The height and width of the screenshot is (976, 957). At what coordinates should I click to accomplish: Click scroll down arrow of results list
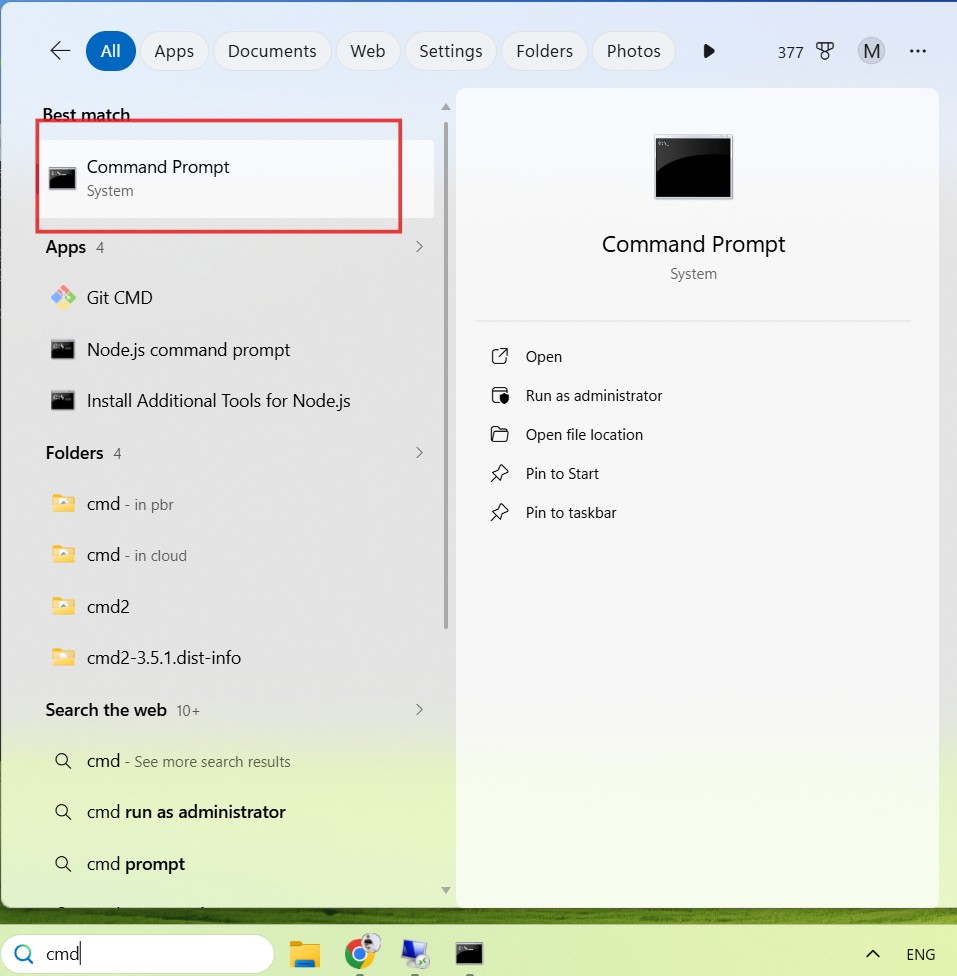click(446, 890)
